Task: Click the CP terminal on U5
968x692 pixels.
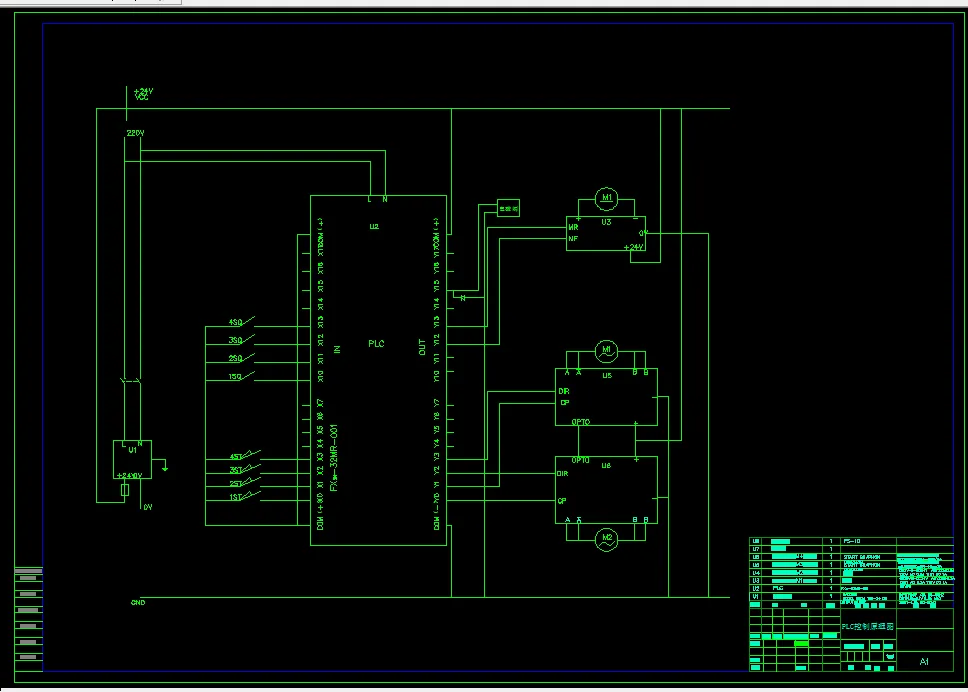Action: 564,402
